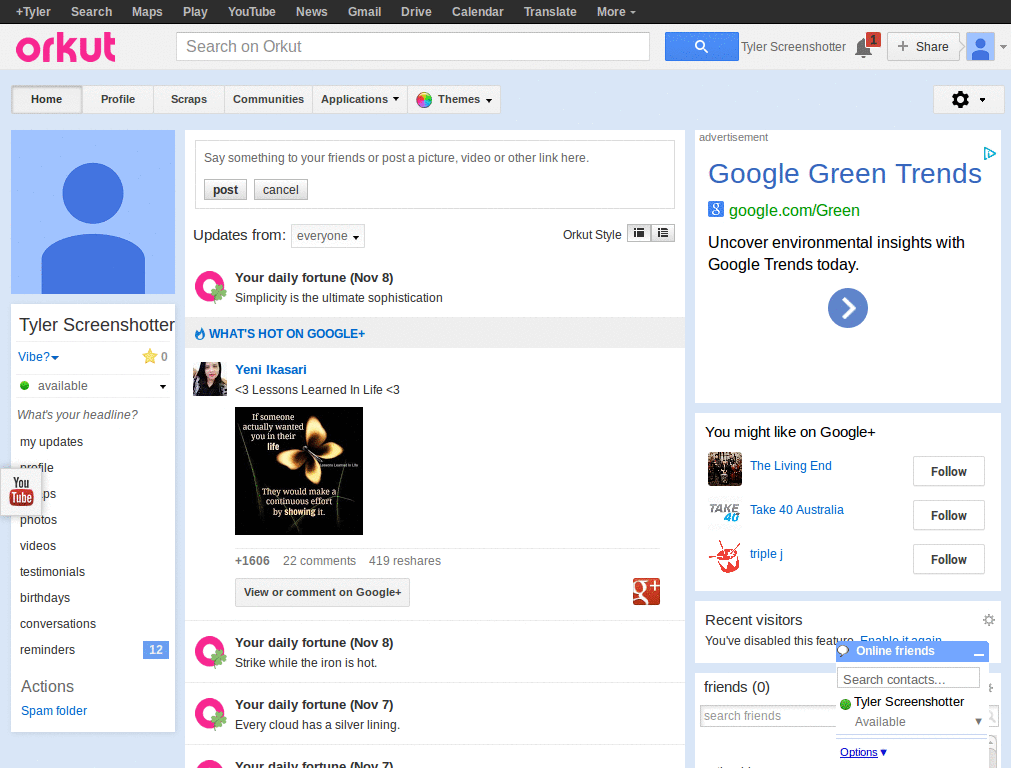Screen dimensions: 1024x768
Task: Open YouTube from the top bar
Action: tap(251, 12)
